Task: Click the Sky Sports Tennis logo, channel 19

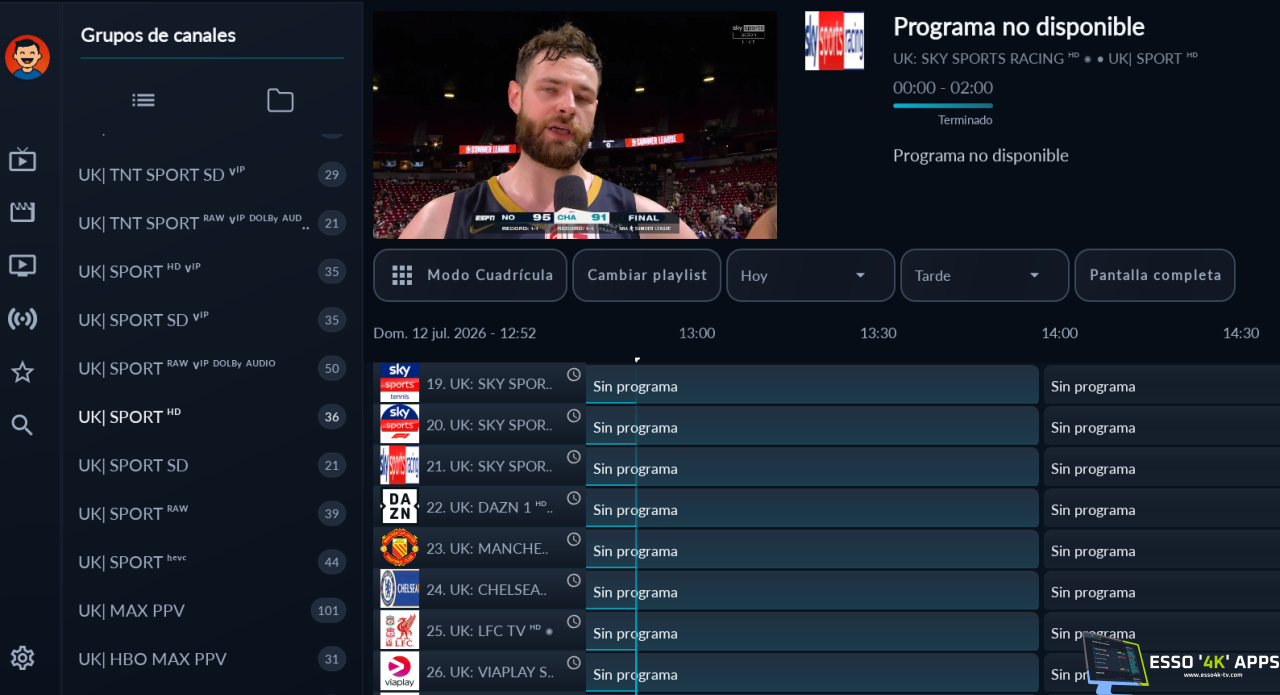Action: pos(399,384)
